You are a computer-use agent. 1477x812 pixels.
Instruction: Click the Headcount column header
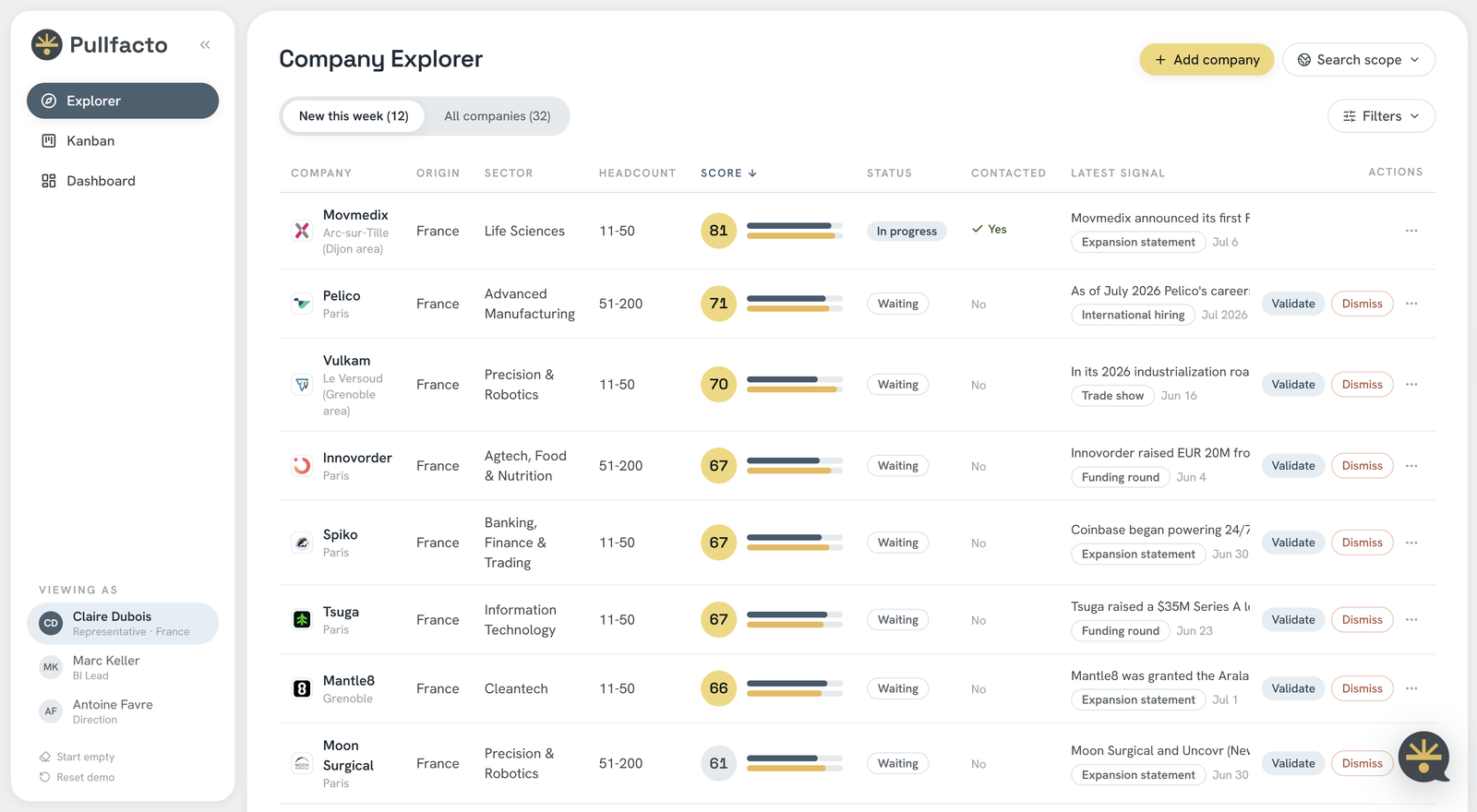click(637, 173)
